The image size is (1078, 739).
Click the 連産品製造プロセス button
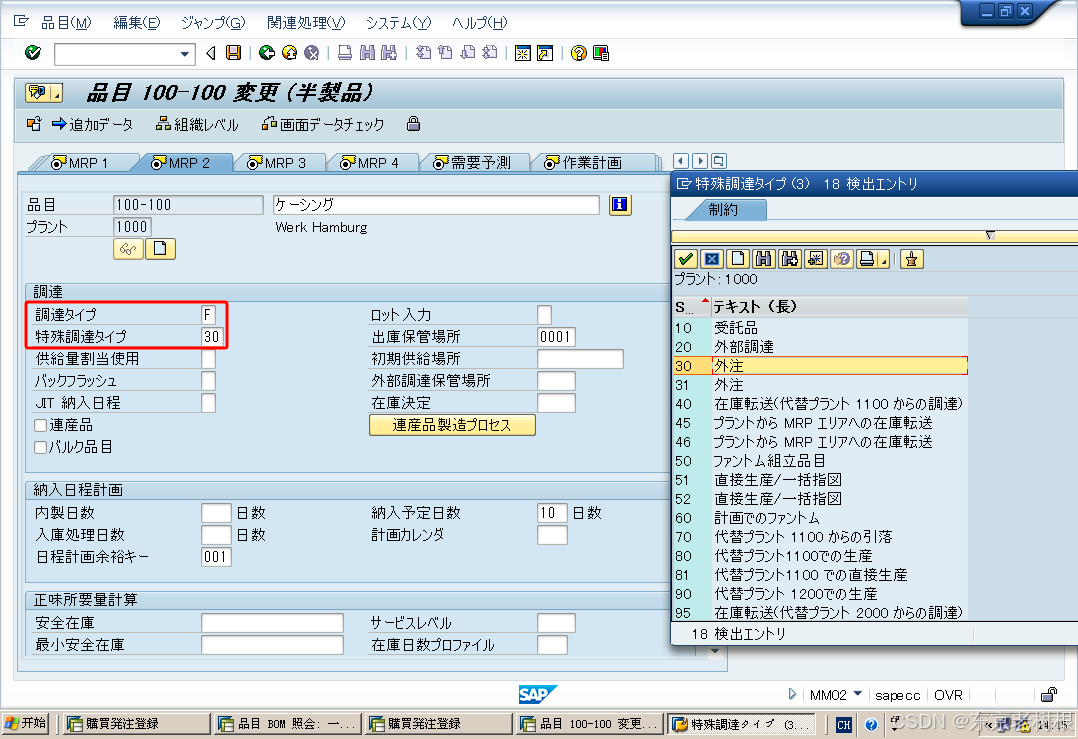[x=452, y=425]
